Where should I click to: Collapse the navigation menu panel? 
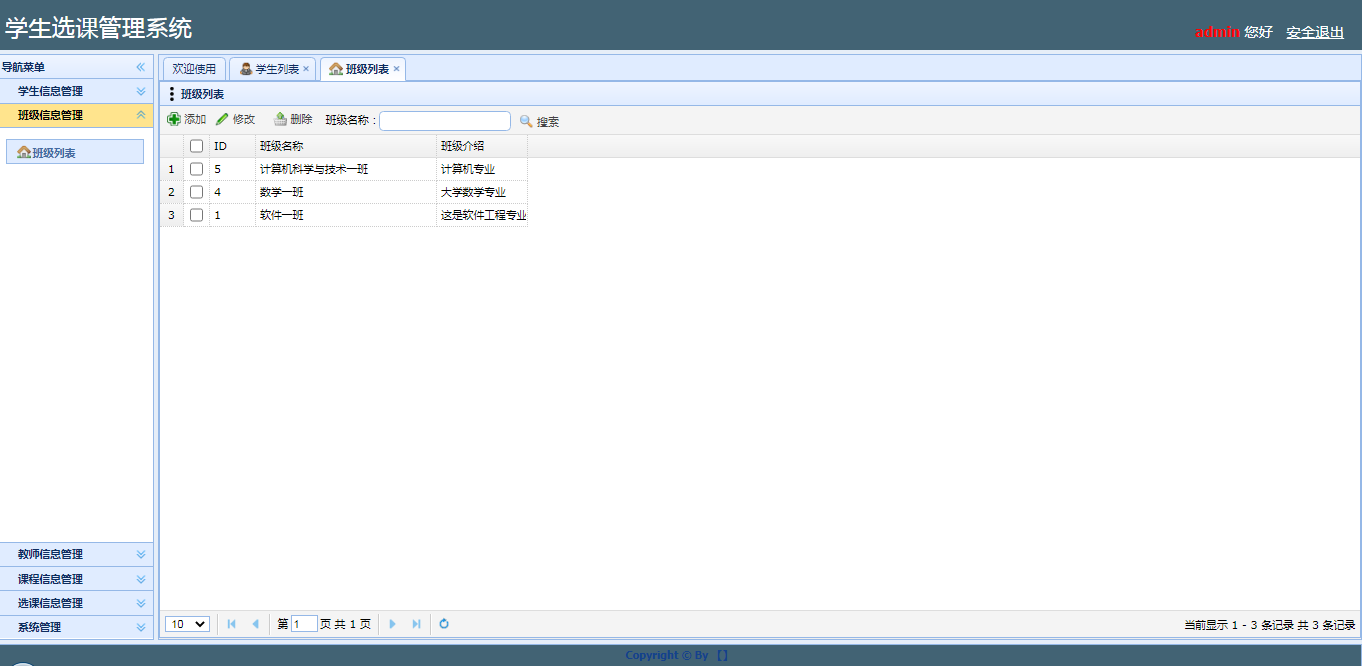(141, 67)
